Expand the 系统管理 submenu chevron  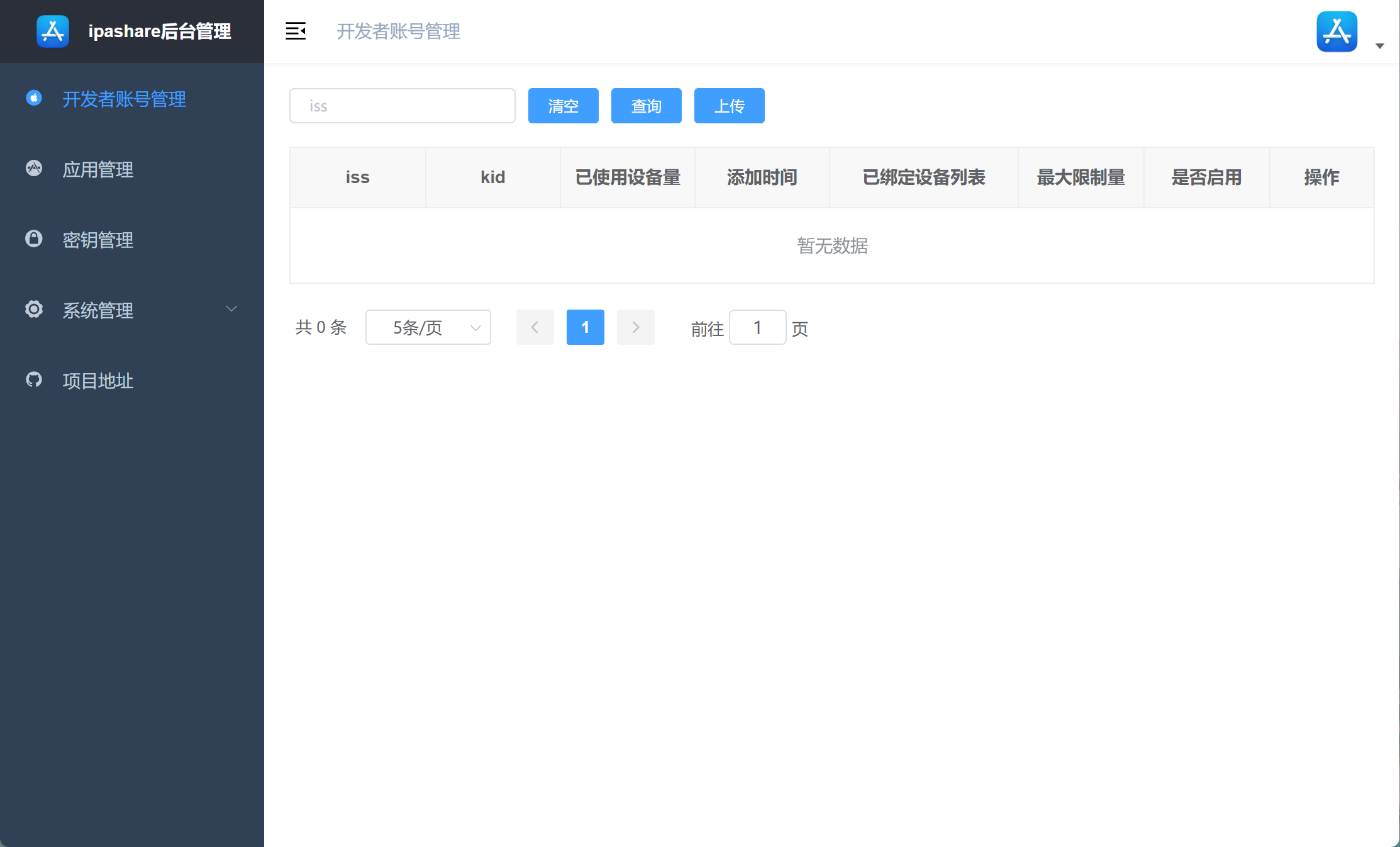point(231,308)
